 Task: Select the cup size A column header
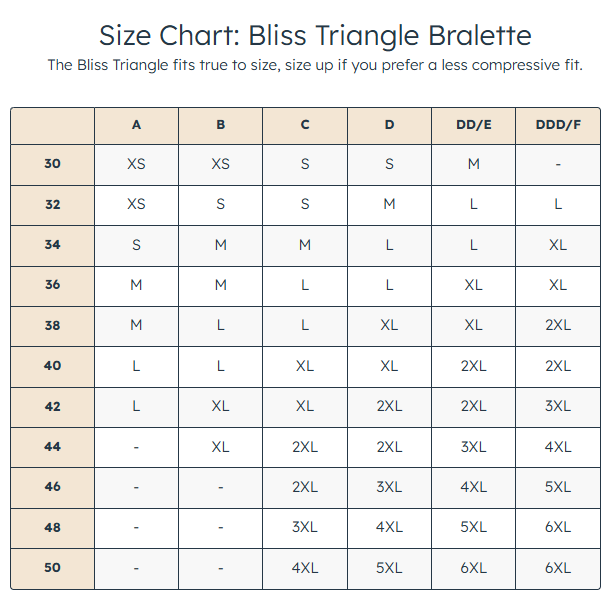[x=136, y=125]
